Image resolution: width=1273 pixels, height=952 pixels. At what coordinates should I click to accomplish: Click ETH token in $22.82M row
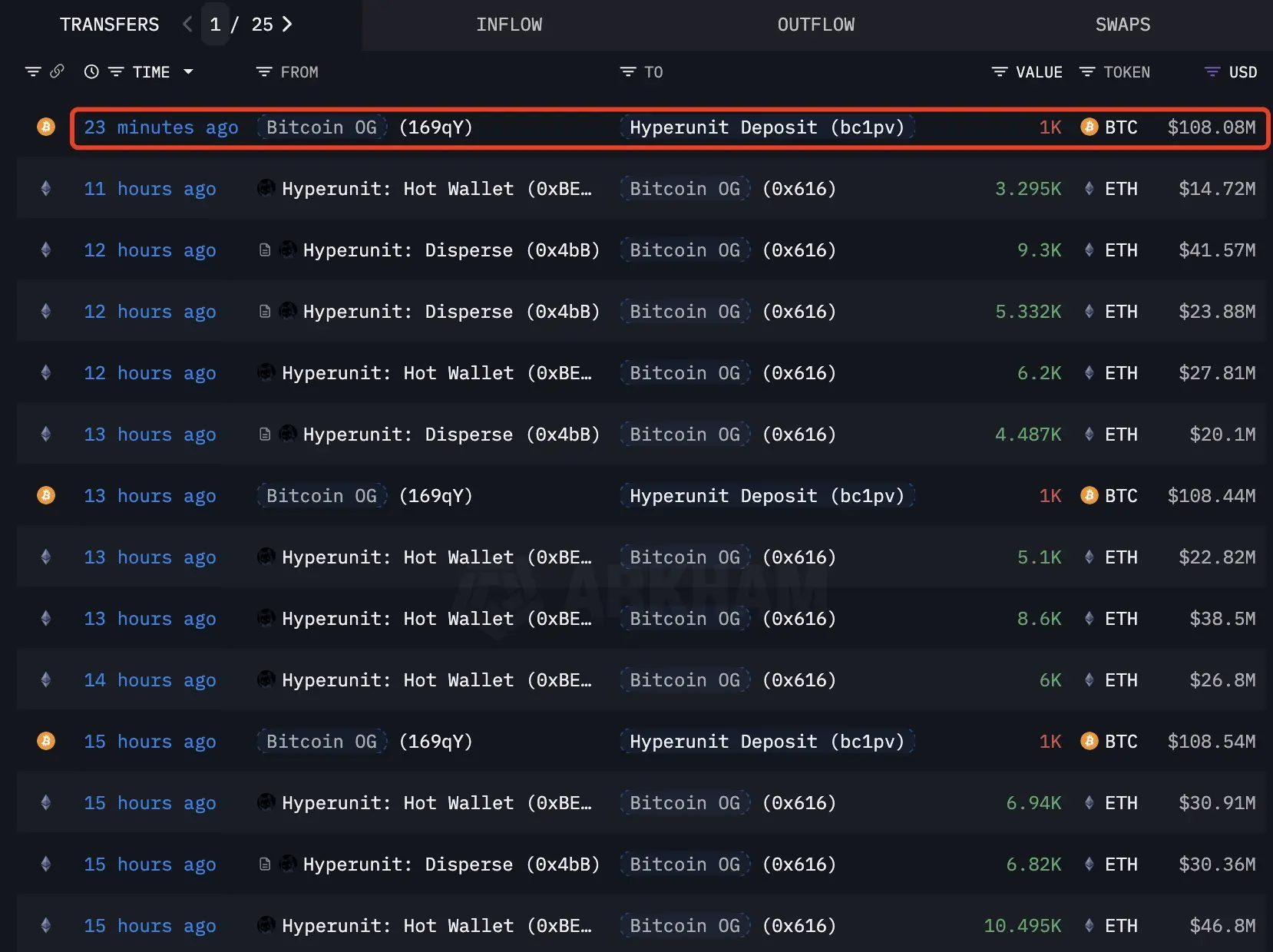(x=1110, y=557)
